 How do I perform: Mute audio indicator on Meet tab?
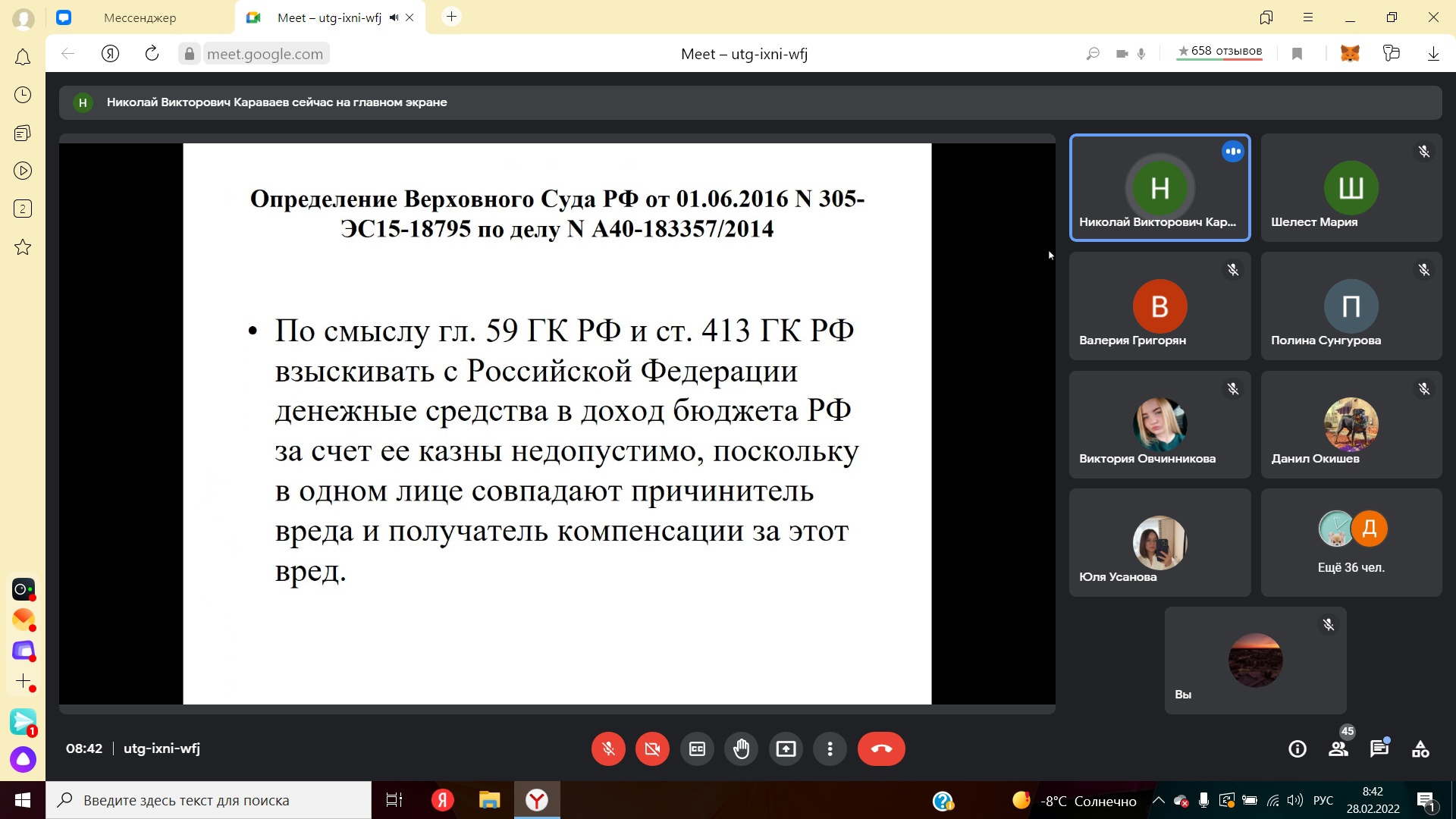[x=394, y=17]
